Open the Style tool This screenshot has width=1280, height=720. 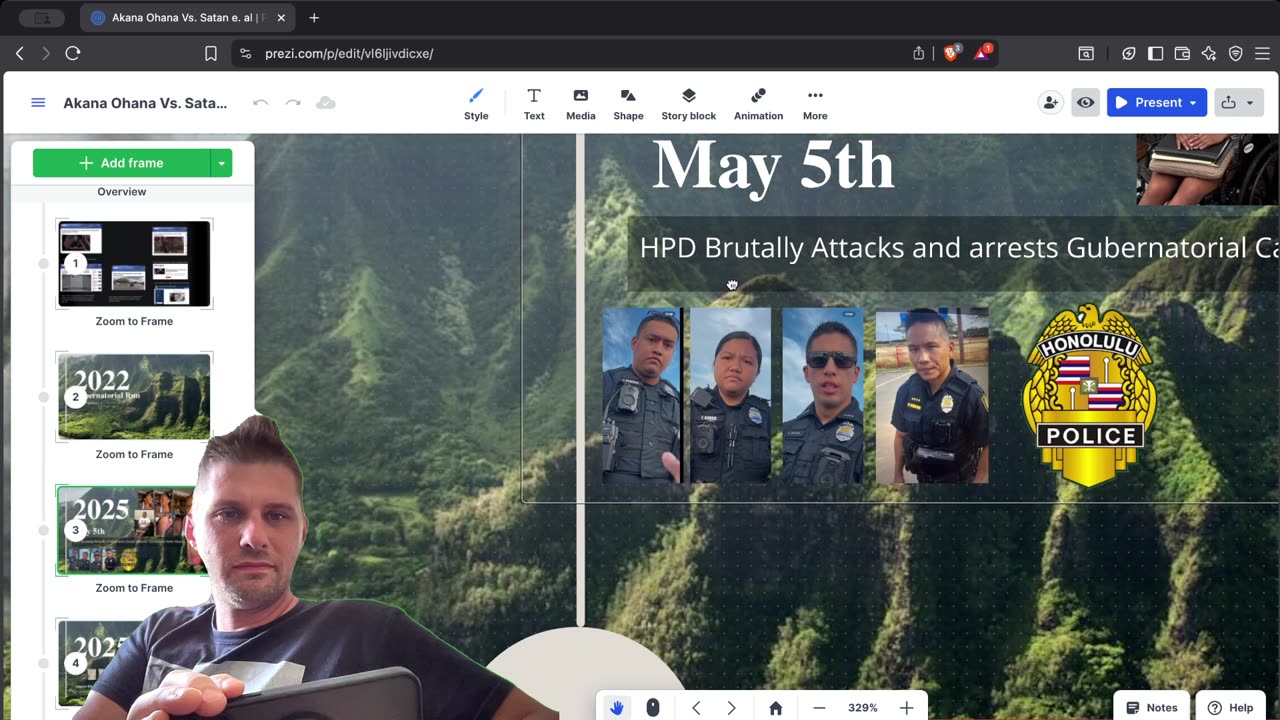coord(476,104)
